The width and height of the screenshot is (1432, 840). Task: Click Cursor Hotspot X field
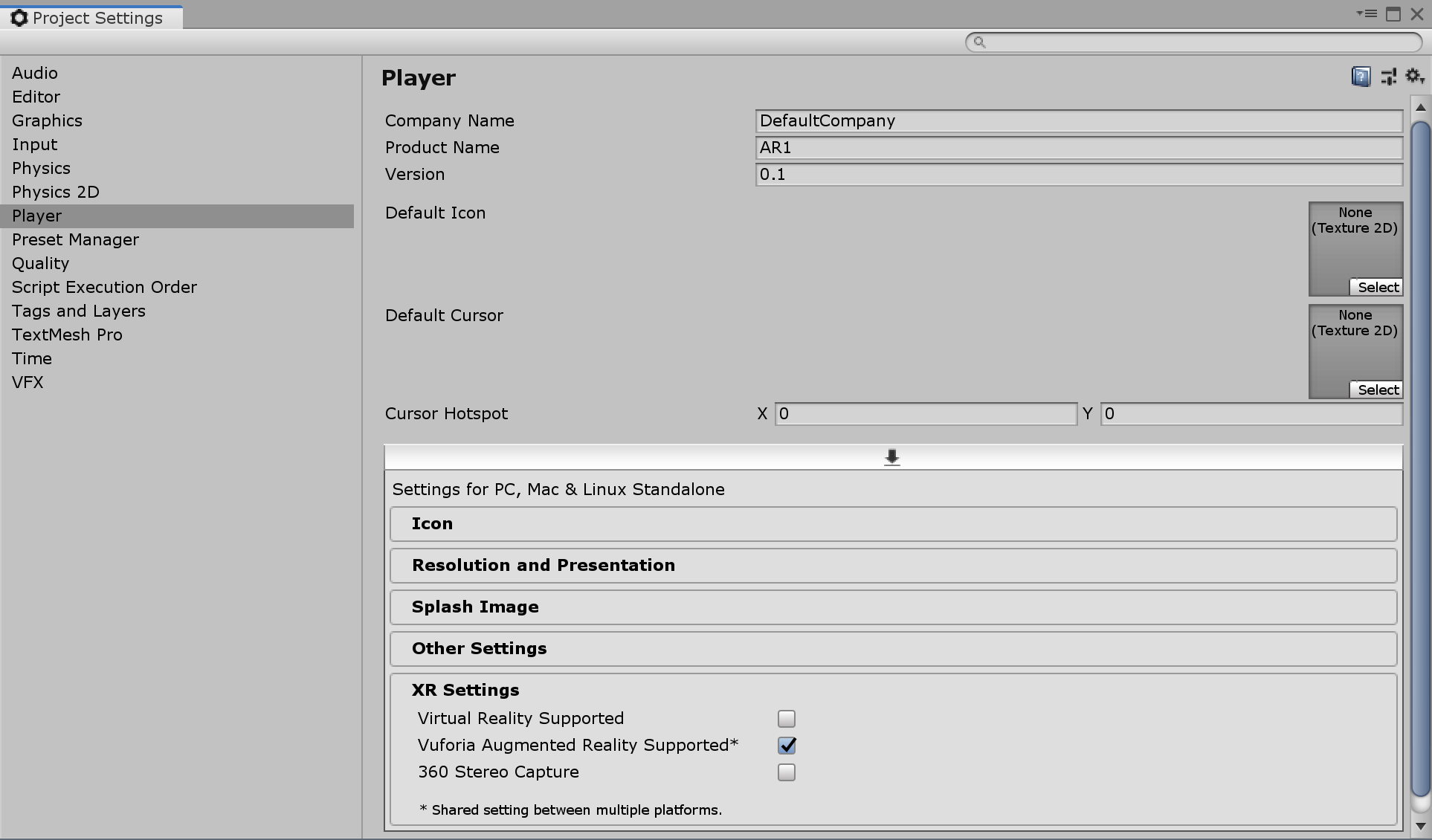tap(926, 414)
